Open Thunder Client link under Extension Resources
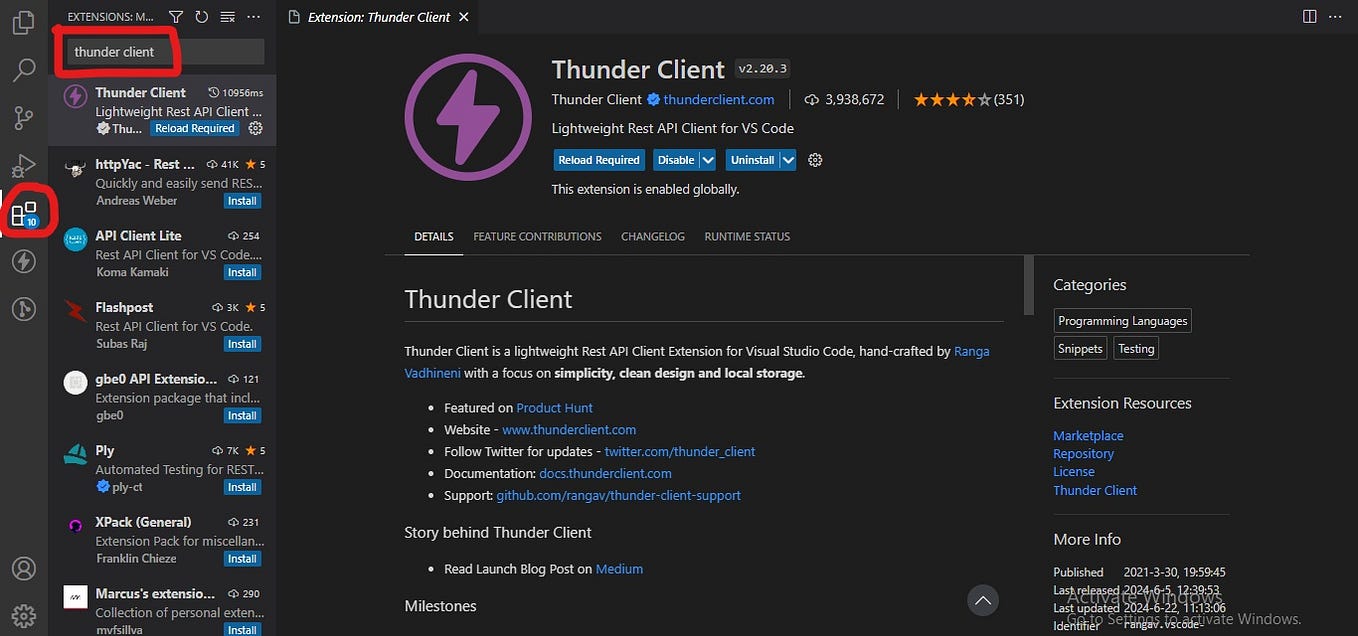Image resolution: width=1358 pixels, height=636 pixels. 1095,490
